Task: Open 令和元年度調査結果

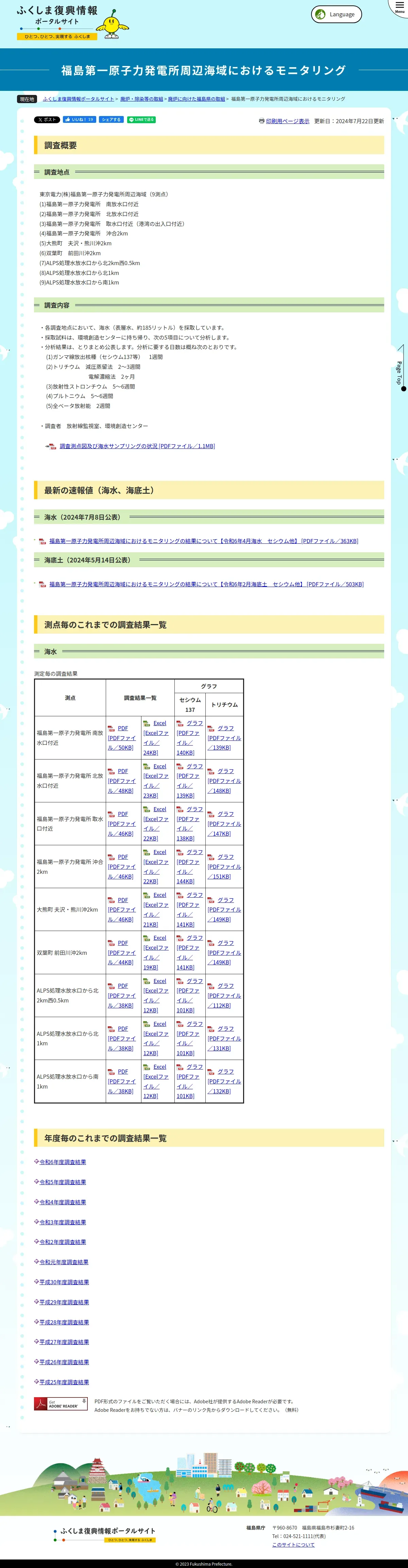Action: [64, 1262]
